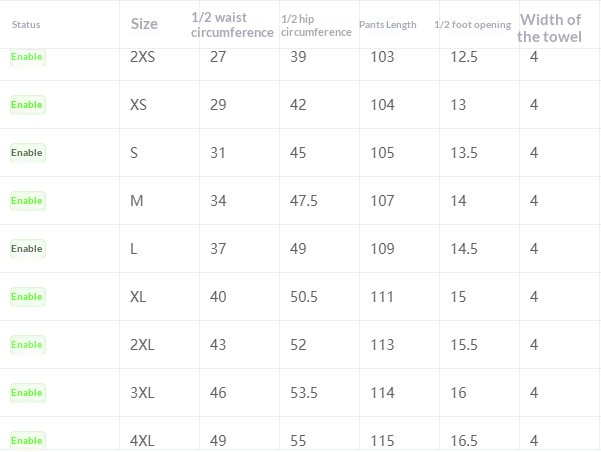Click the 111 pants length cell for XL
The image size is (601, 452).
(x=382, y=297)
